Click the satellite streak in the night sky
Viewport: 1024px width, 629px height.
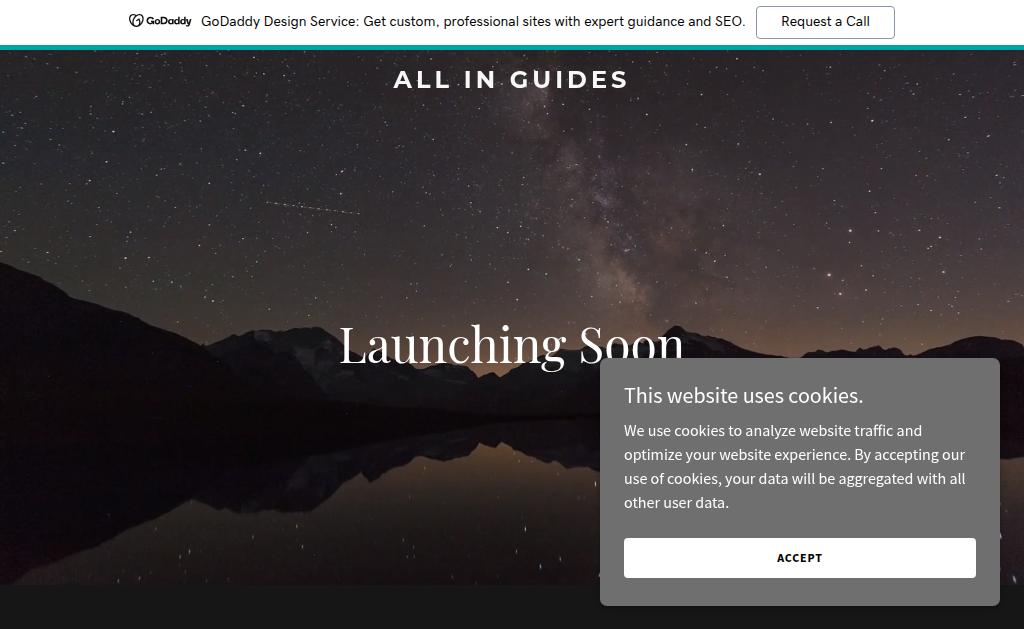tap(312, 208)
